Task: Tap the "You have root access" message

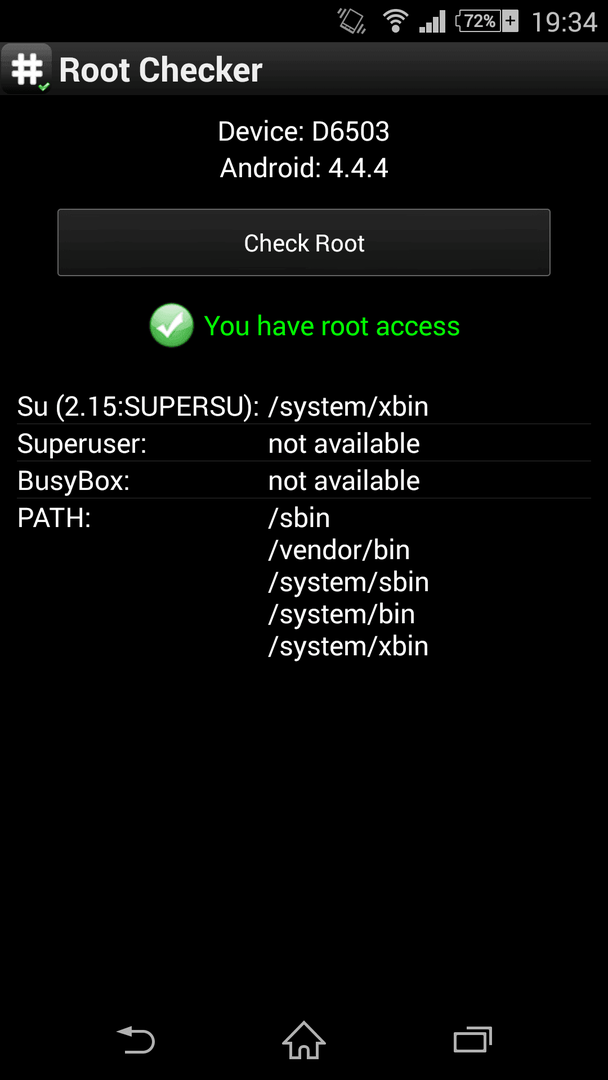Action: click(x=332, y=326)
